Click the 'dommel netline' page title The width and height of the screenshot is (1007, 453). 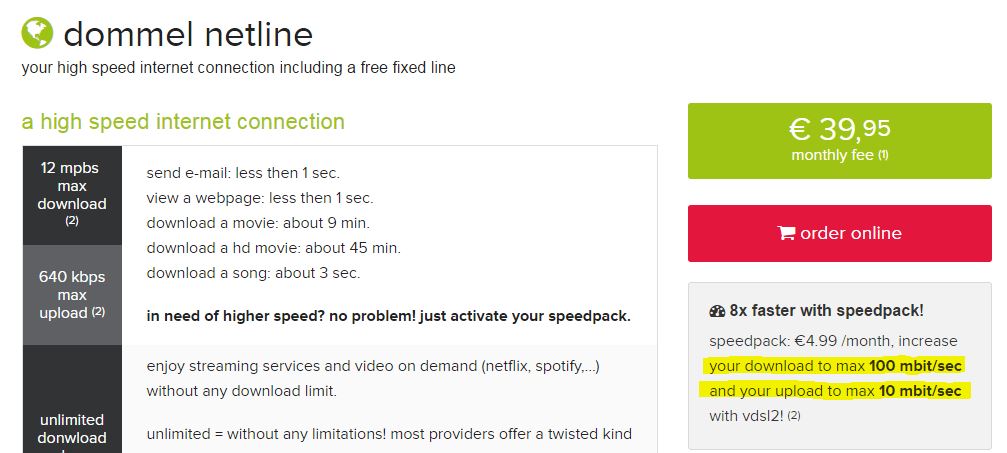point(188,35)
